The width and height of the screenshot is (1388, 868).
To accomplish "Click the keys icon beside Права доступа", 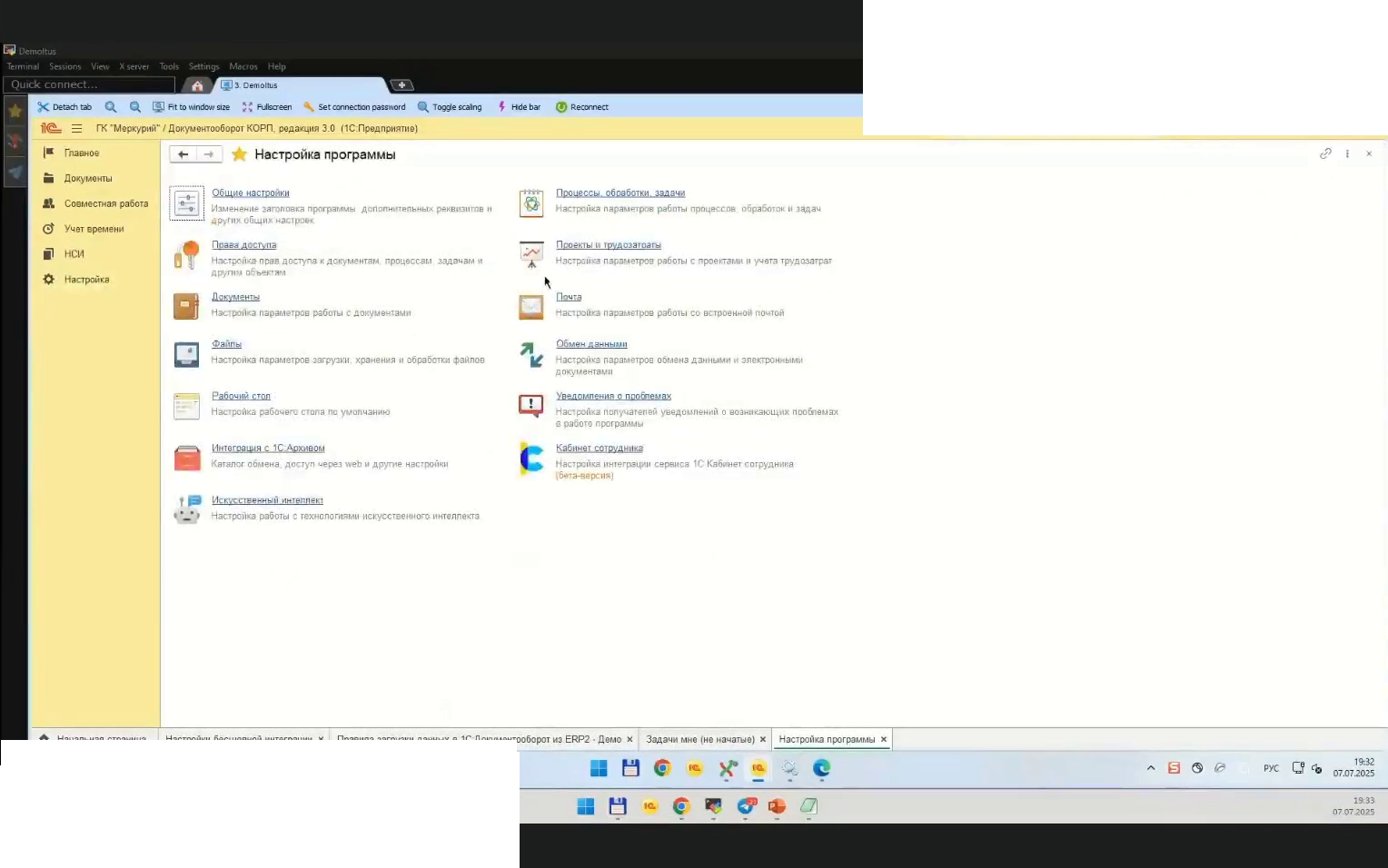I will (186, 255).
